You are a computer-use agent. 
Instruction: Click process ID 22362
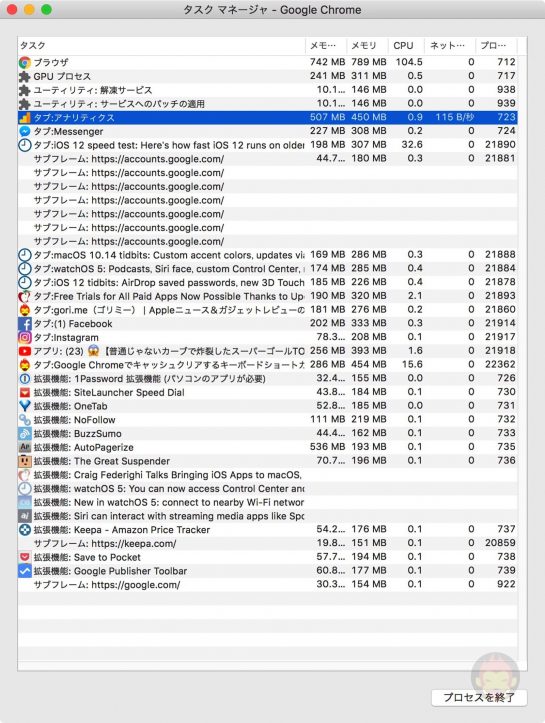tap(500, 364)
